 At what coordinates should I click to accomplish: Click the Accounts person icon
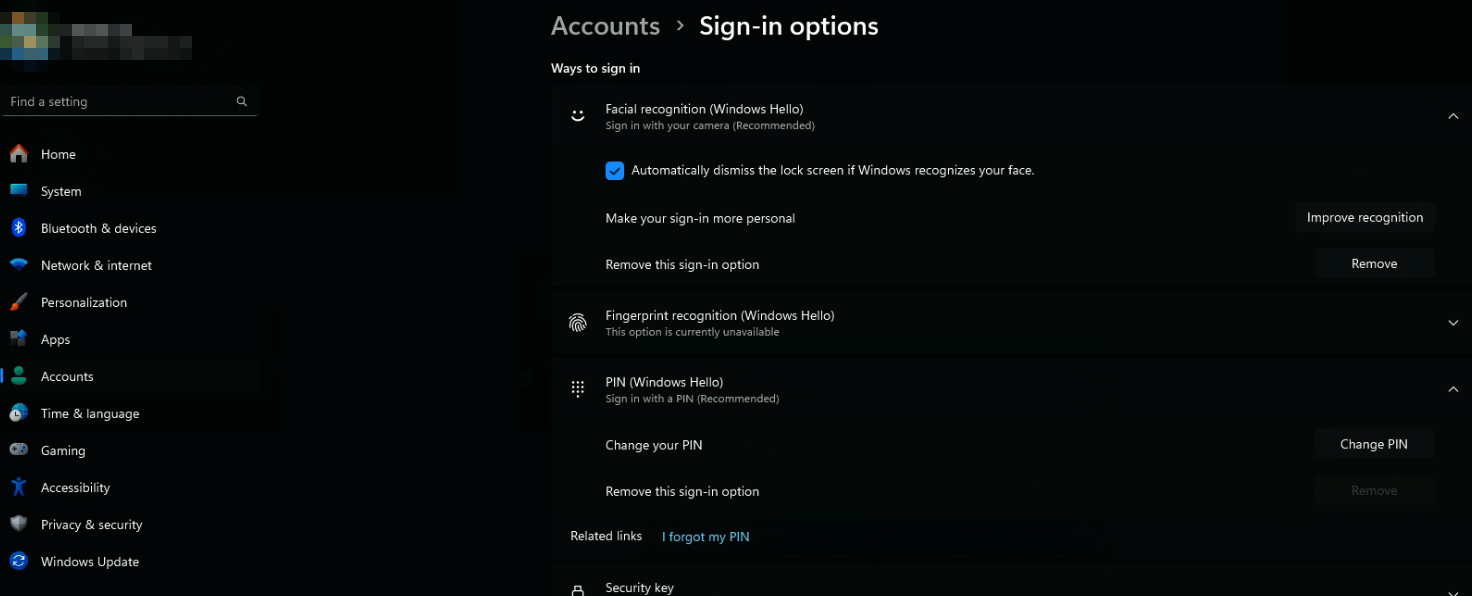coord(18,376)
